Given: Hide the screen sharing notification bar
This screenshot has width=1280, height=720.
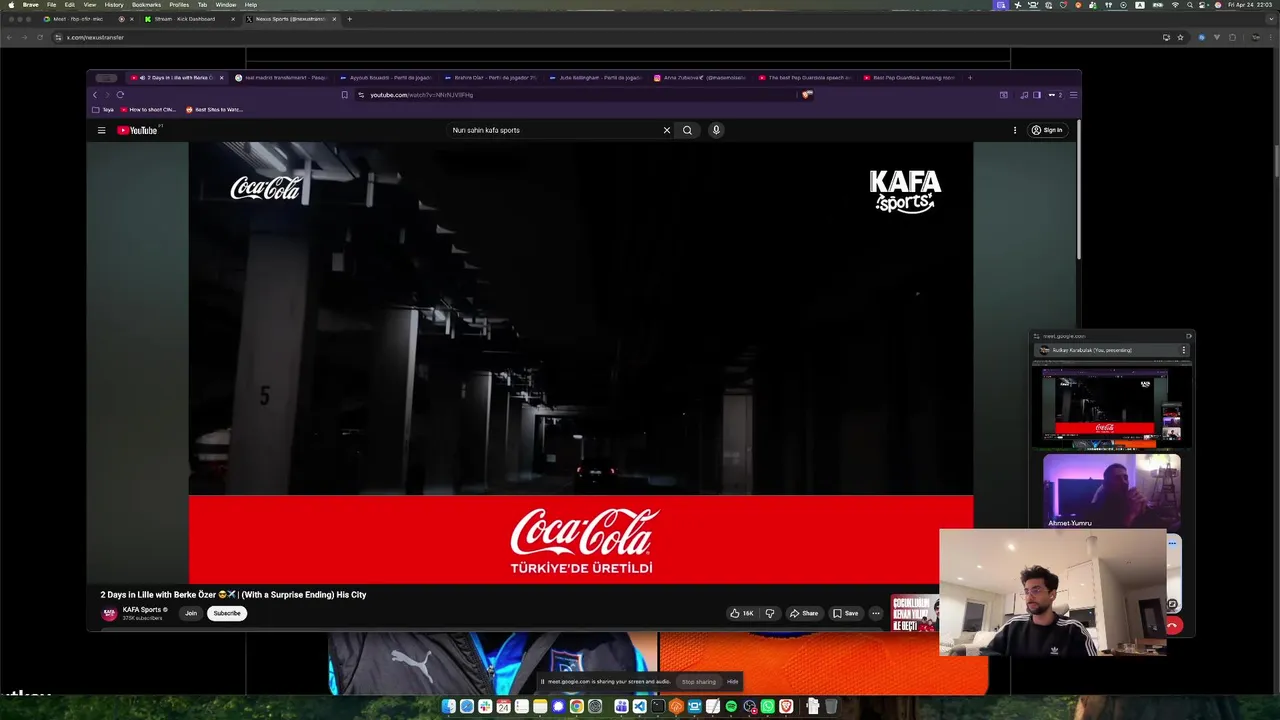Looking at the screenshot, I should 733,682.
